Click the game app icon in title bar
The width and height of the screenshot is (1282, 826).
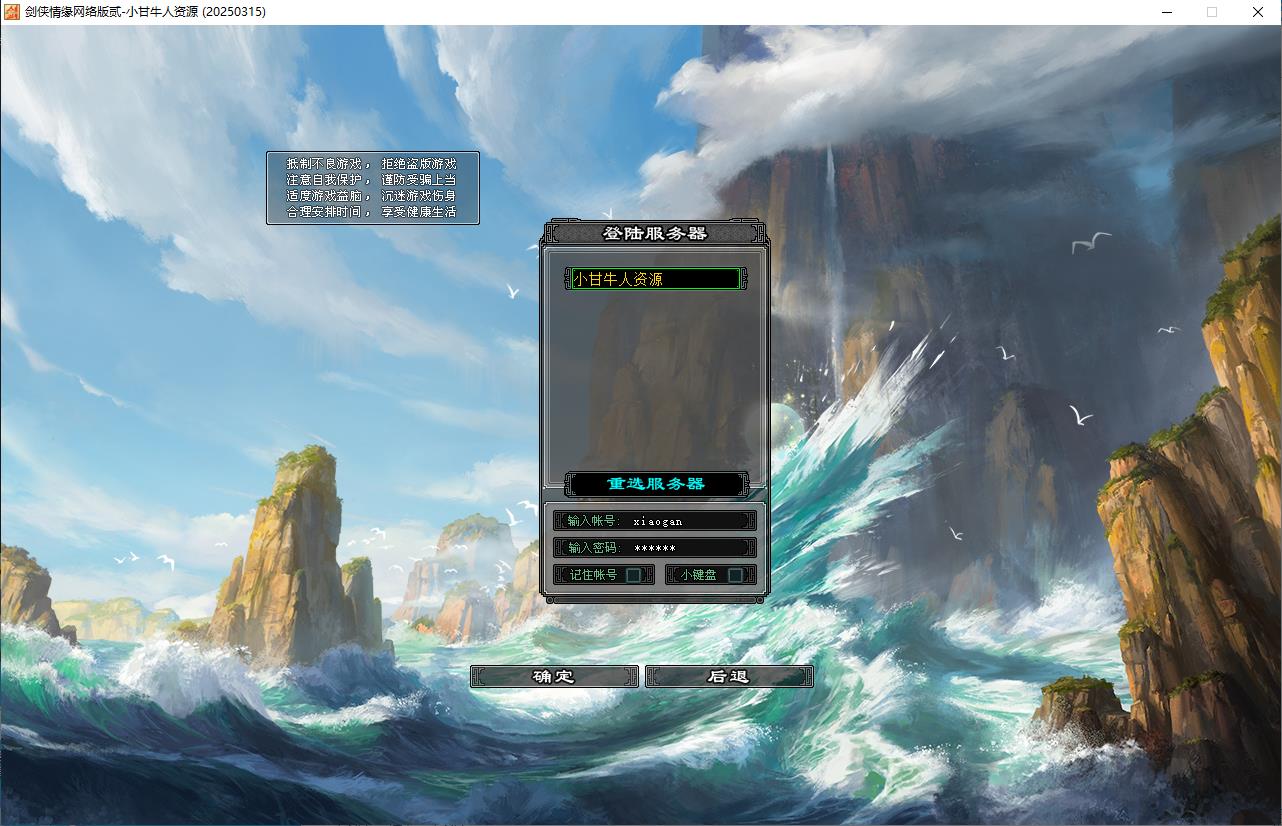(x=12, y=12)
